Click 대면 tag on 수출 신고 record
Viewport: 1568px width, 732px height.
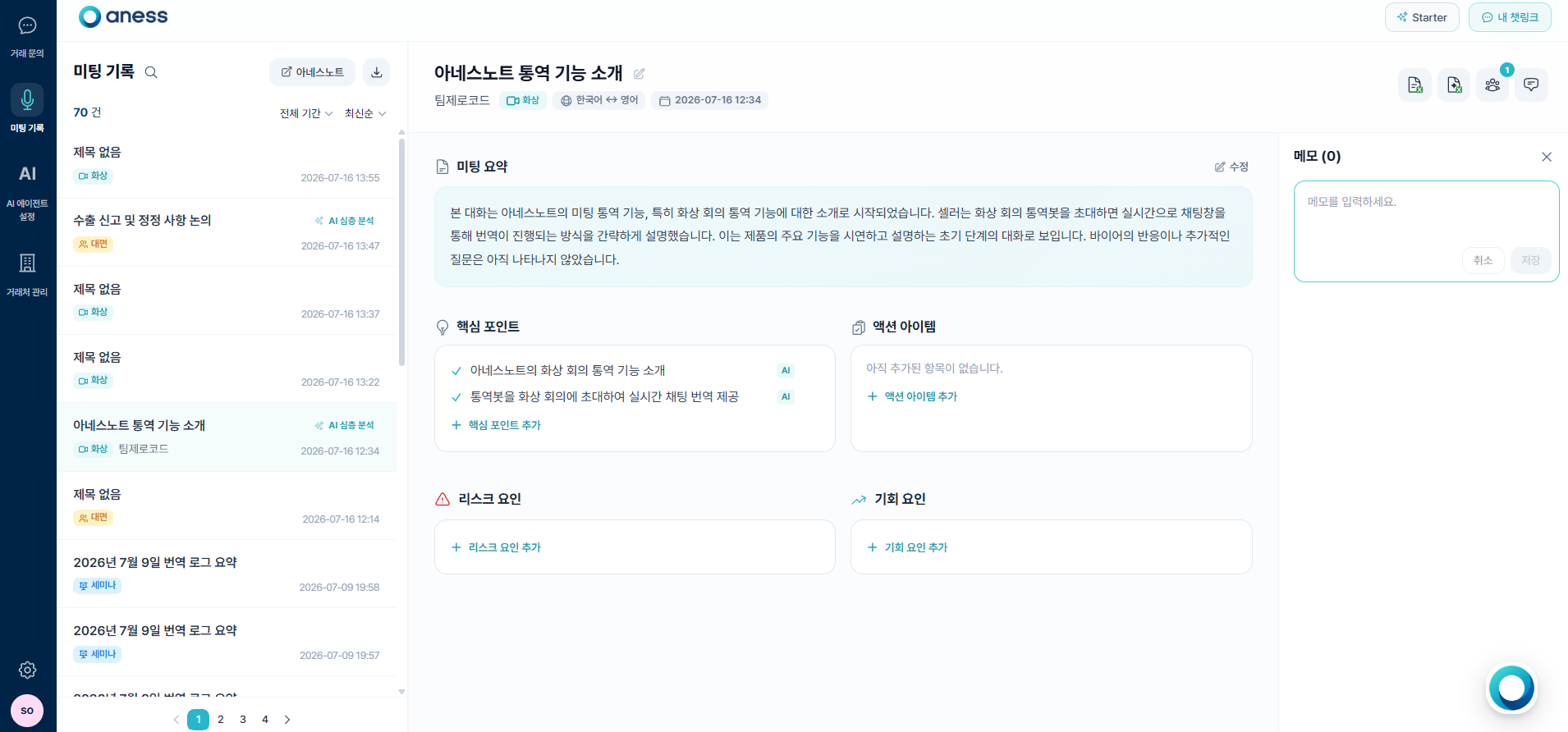pos(94,244)
